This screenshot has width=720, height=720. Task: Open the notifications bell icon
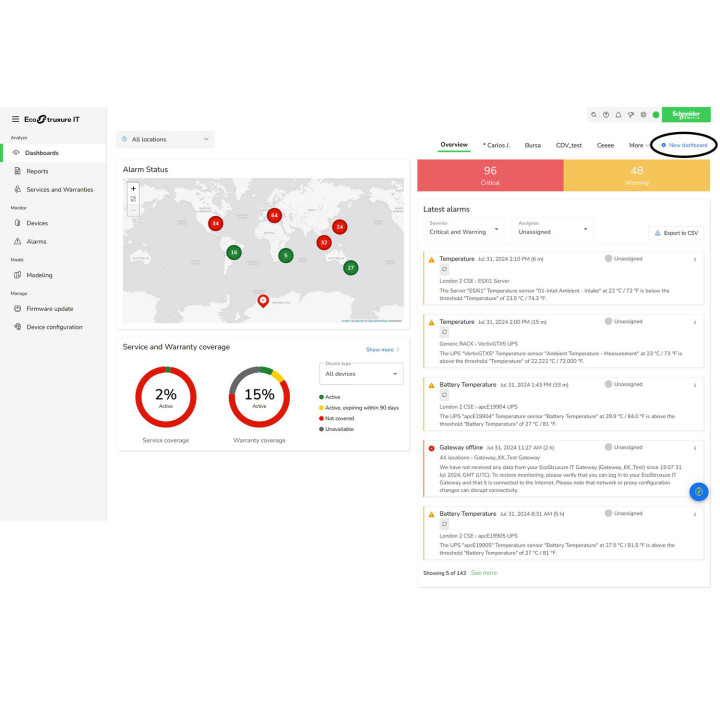point(619,115)
